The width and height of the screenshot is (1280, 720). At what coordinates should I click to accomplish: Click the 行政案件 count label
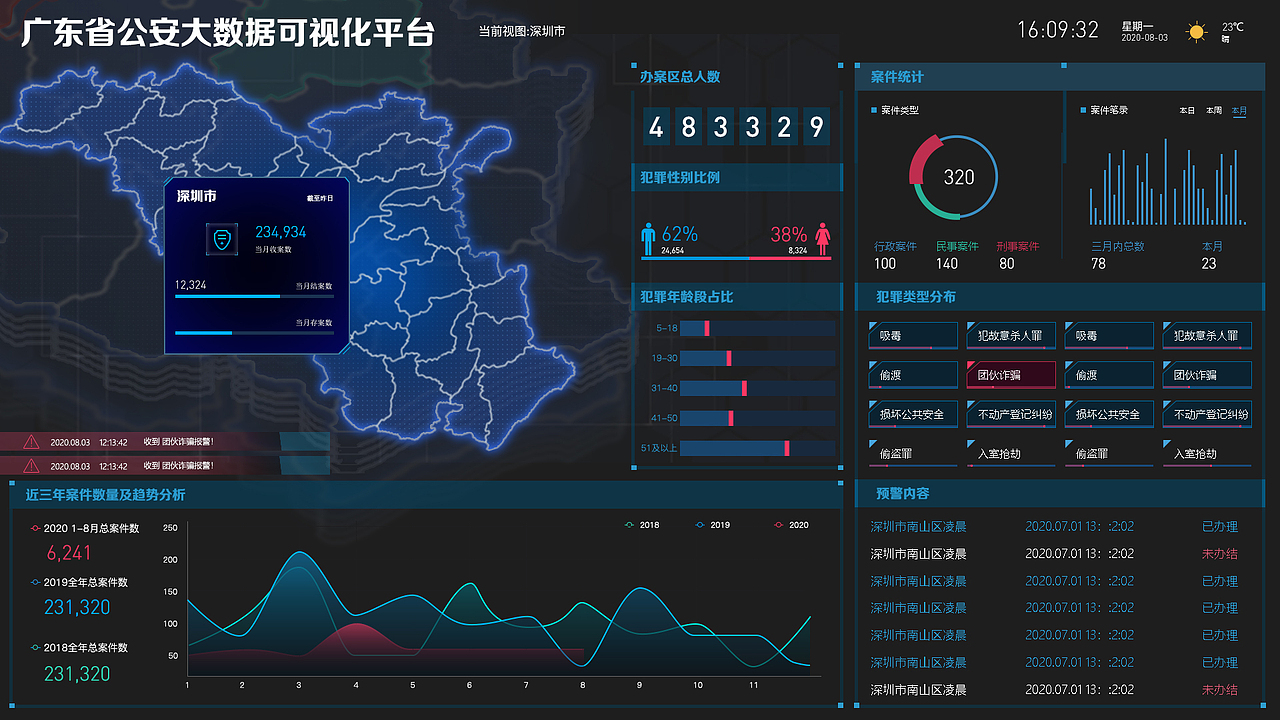(895, 246)
